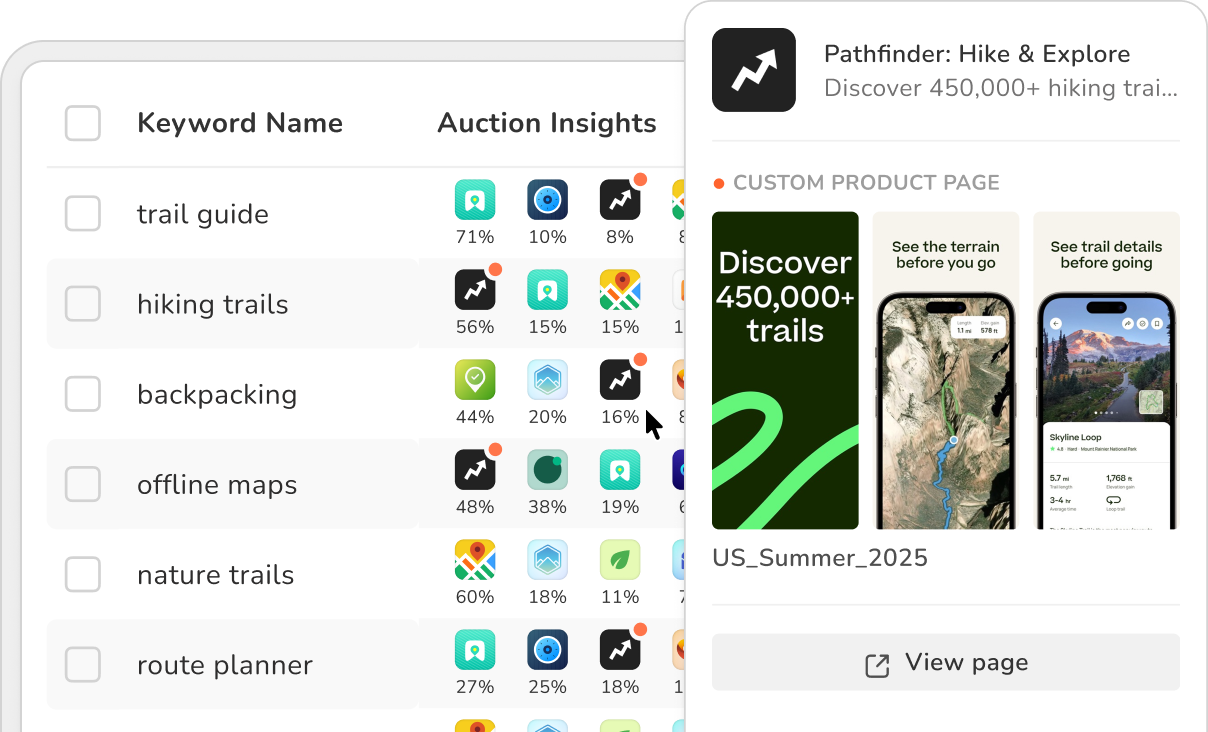Image resolution: width=1208 pixels, height=732 pixels.
Task: Click the See the terrain before you go screenshot
Action: coord(945,370)
